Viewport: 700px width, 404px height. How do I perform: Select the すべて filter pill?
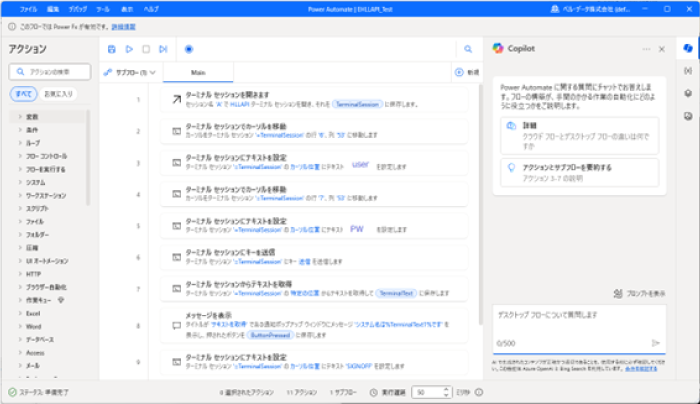[23, 93]
